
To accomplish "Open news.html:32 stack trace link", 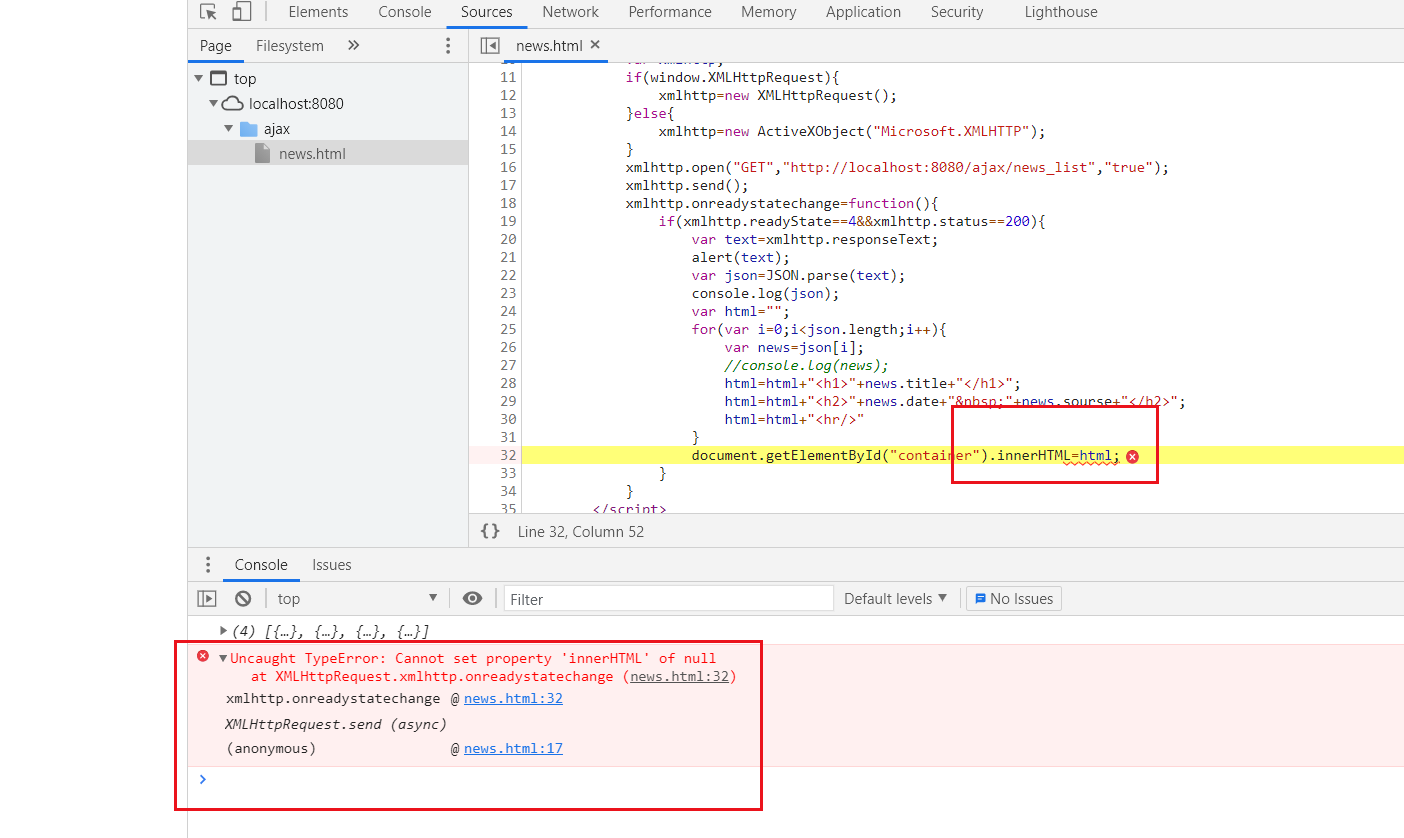I will 513,698.
